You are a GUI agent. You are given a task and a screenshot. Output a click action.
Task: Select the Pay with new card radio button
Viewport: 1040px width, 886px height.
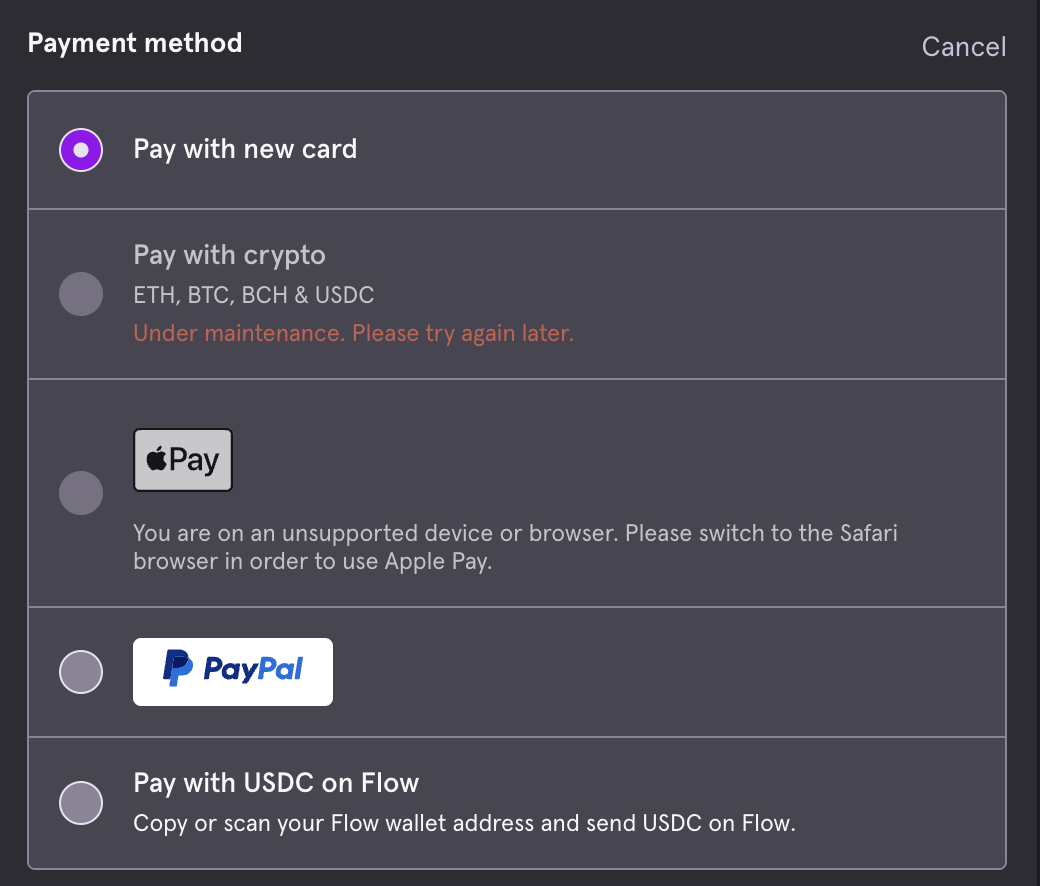81,150
